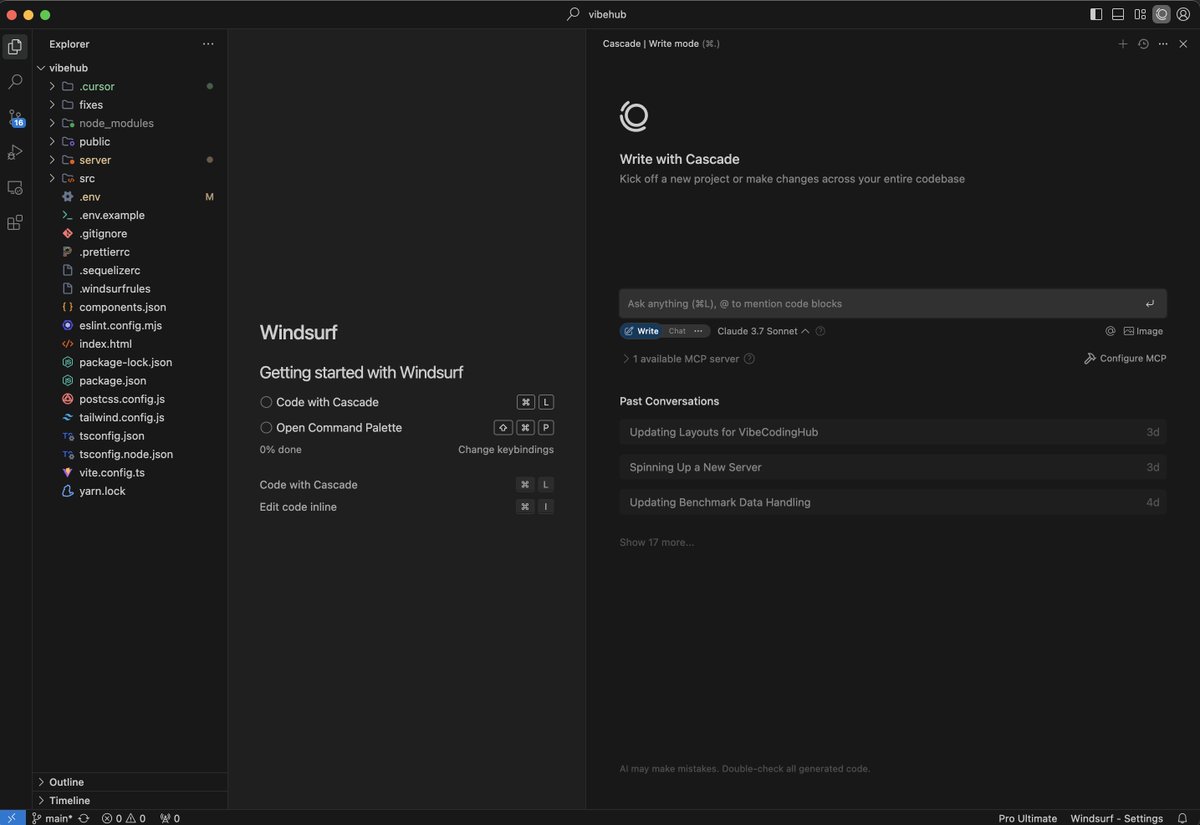Image resolution: width=1200 pixels, height=825 pixels.
Task: Toggle Cascade panel icon in title bar
Action: tap(1161, 14)
